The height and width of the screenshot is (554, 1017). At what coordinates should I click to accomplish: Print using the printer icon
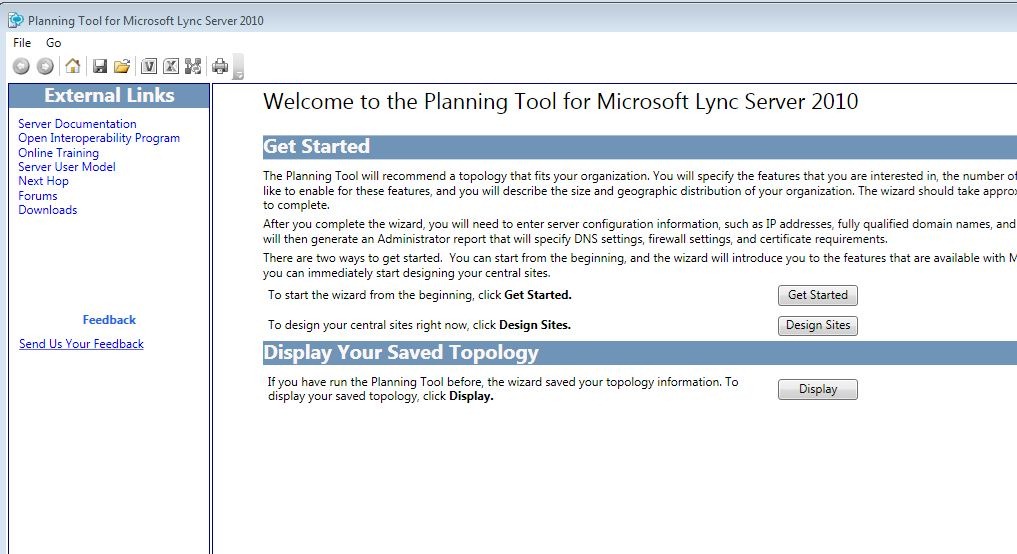(x=220, y=66)
